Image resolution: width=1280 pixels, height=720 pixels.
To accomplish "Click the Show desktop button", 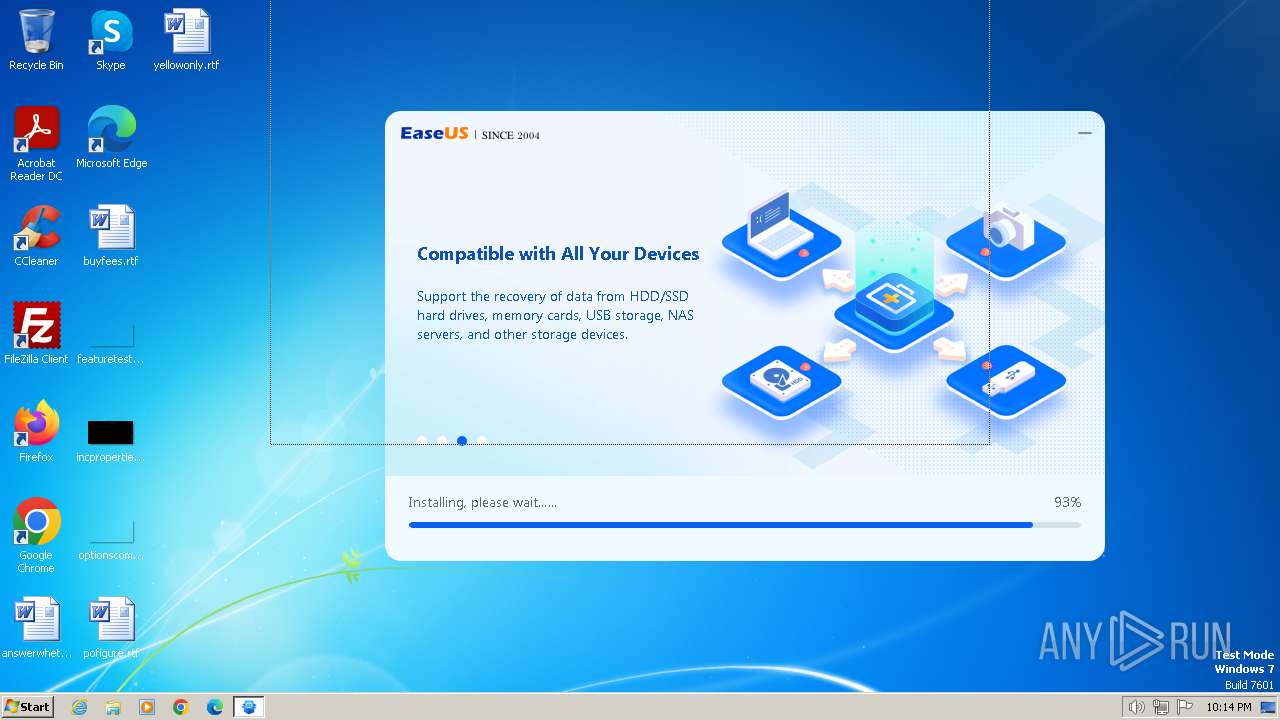I will (1269, 707).
